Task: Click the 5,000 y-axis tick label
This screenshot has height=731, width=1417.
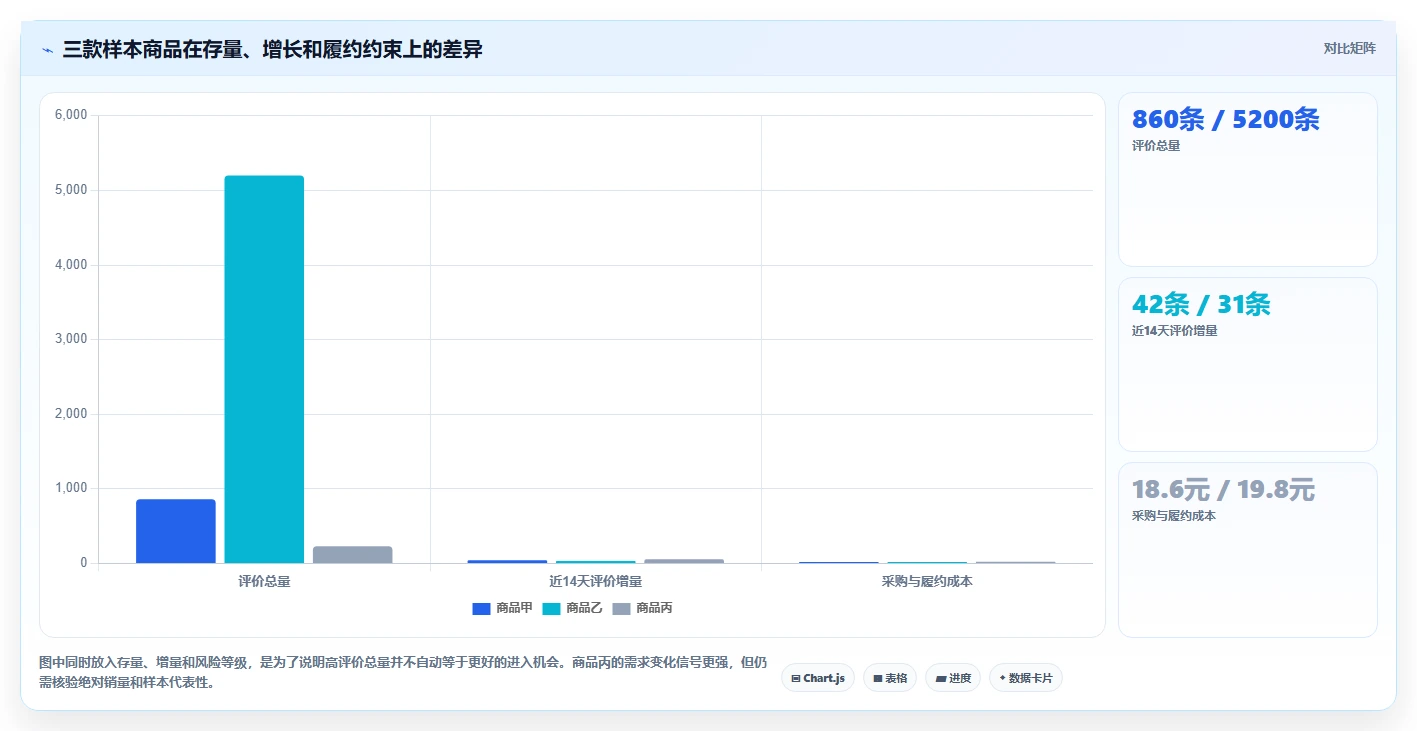Action: click(x=71, y=190)
